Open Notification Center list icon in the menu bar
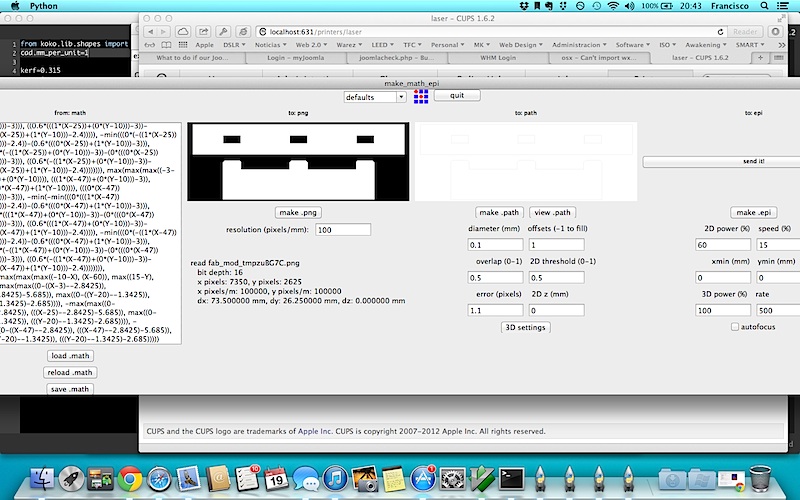Screen dimensions: 800x500 point(783,6)
